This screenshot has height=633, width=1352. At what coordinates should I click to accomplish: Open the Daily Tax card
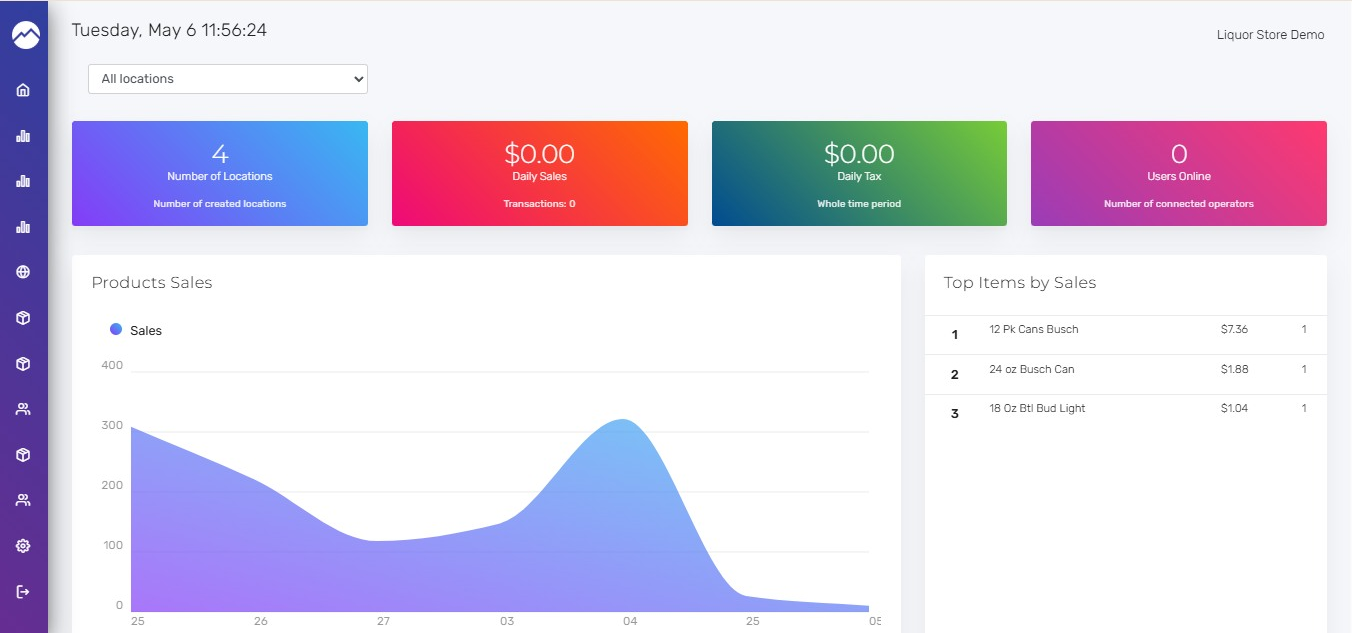coord(859,174)
